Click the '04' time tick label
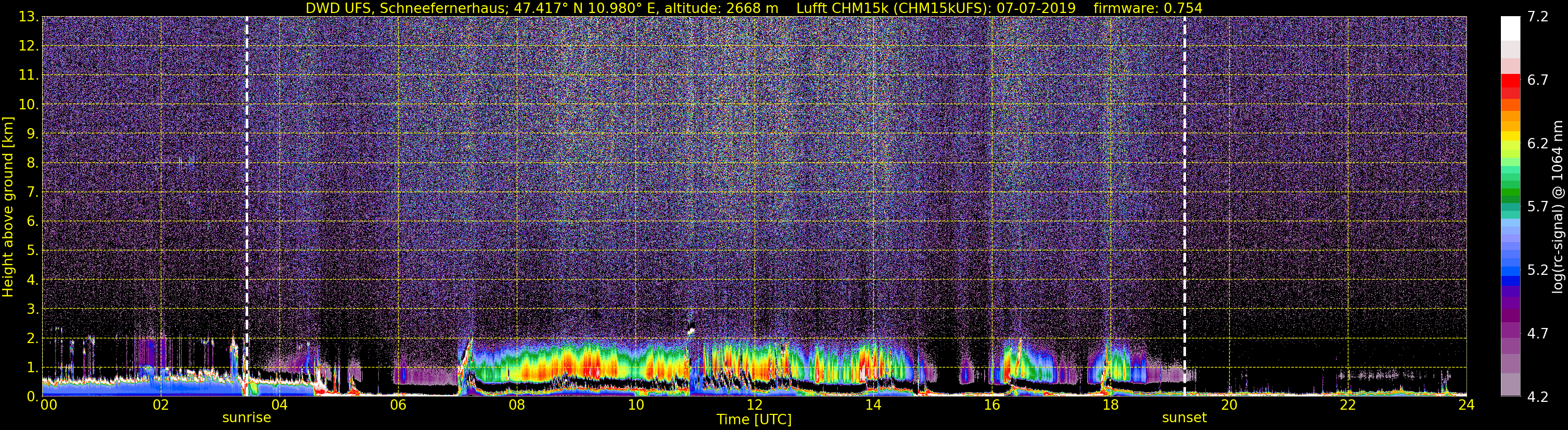 coord(279,406)
